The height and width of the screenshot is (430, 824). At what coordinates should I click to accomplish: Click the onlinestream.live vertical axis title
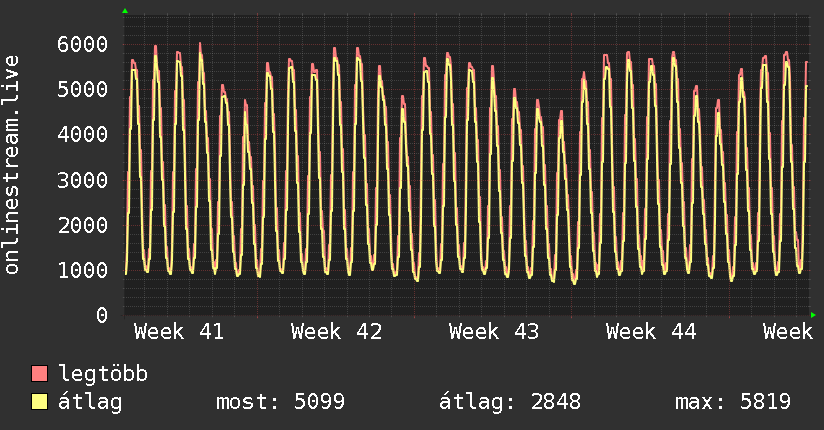(x=12, y=165)
